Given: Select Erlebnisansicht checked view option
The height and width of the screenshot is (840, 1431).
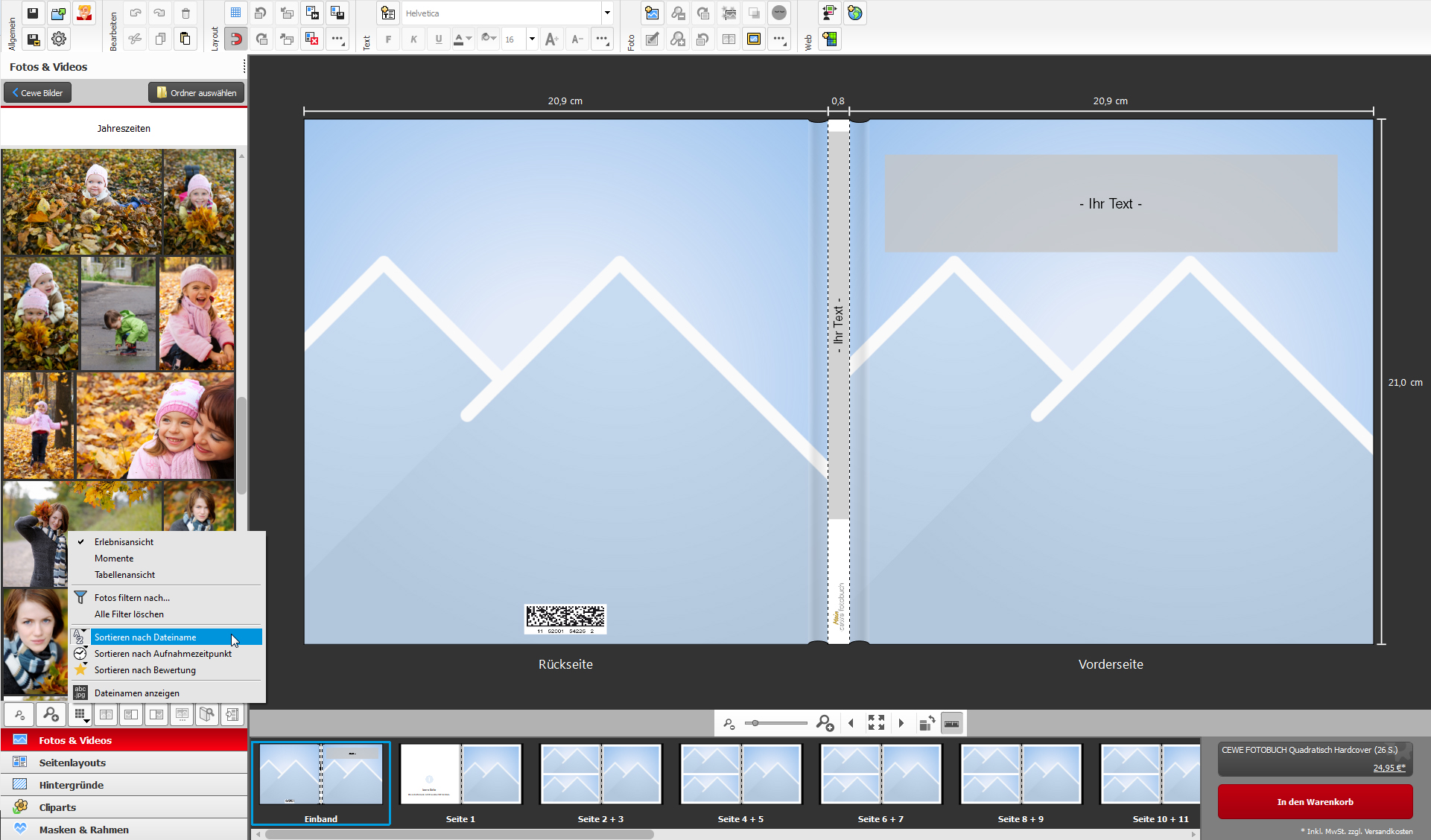Looking at the screenshot, I should tap(124, 542).
